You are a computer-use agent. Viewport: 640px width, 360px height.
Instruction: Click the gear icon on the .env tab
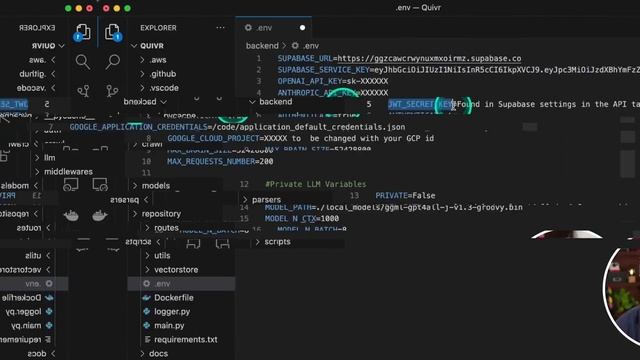click(x=248, y=28)
